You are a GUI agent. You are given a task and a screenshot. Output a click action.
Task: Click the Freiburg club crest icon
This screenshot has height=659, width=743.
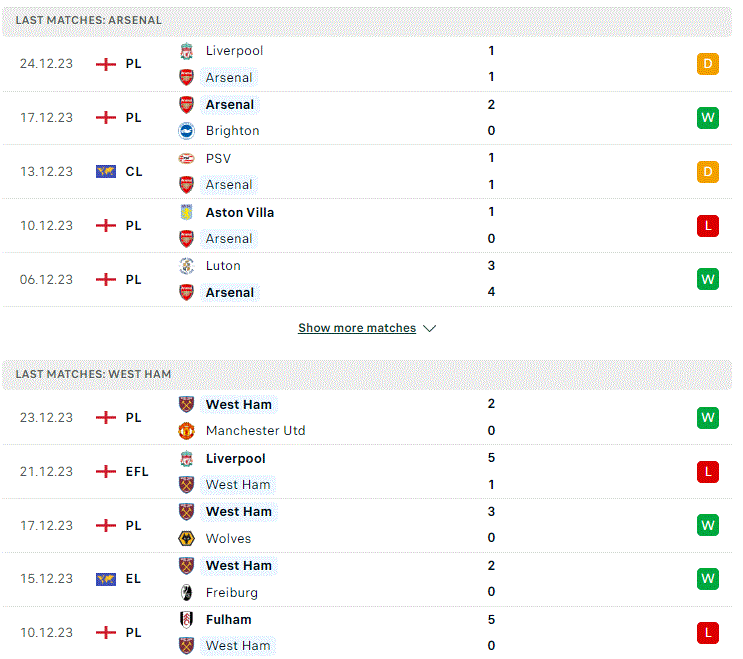(187, 593)
